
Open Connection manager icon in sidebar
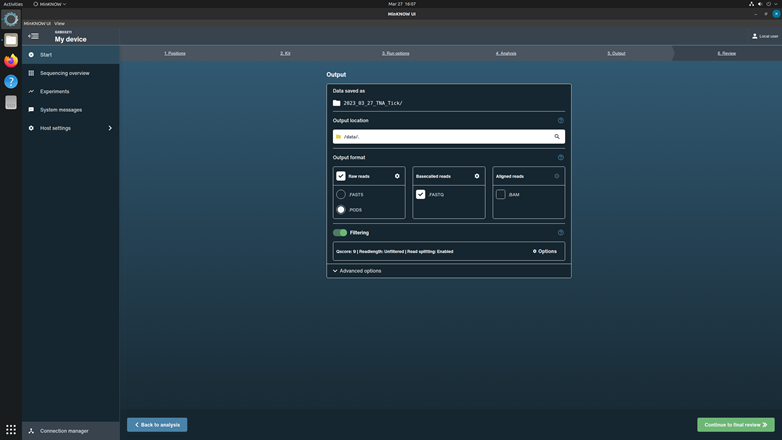tap(31, 431)
